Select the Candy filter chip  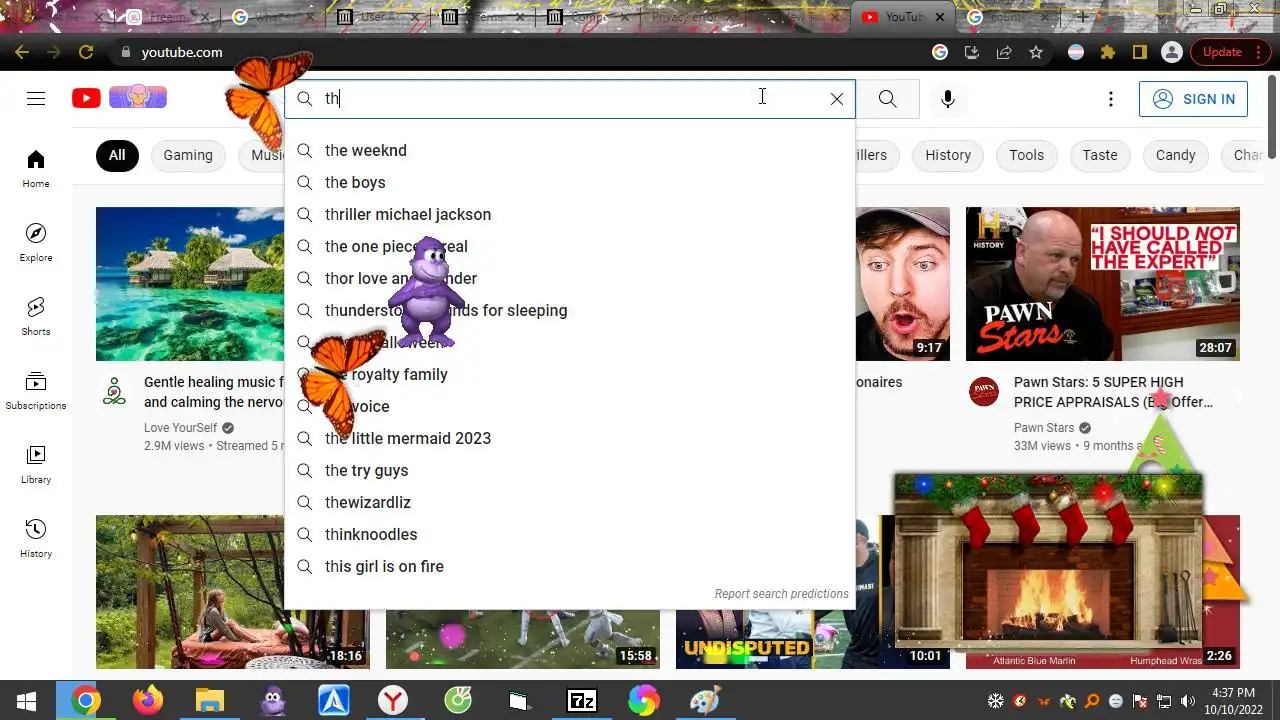pyautogui.click(x=1175, y=155)
